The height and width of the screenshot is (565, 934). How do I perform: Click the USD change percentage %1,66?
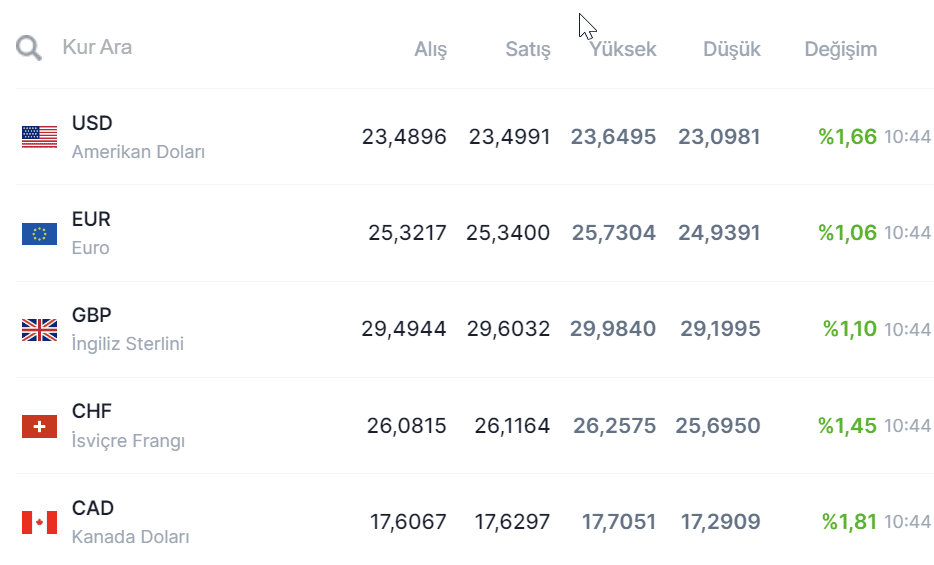(x=848, y=137)
